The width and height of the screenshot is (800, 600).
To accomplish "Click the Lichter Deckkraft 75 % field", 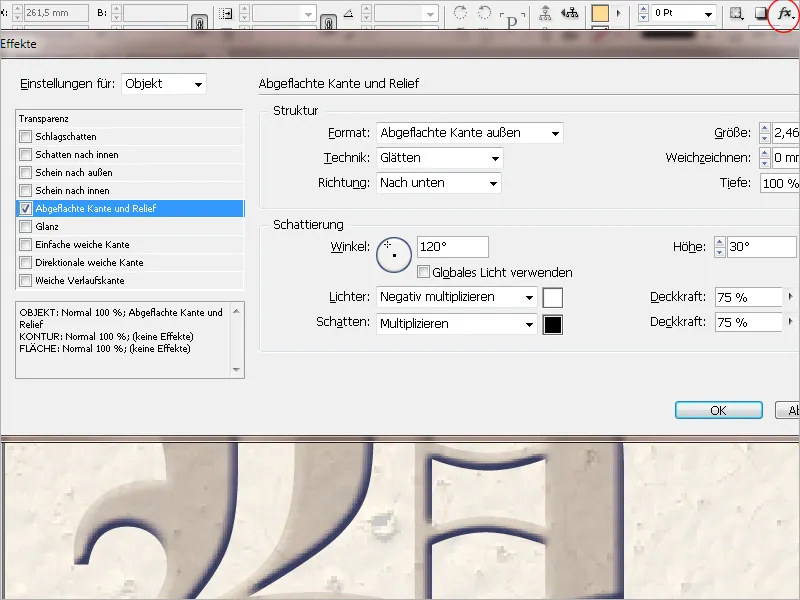I will pyautogui.click(x=749, y=297).
